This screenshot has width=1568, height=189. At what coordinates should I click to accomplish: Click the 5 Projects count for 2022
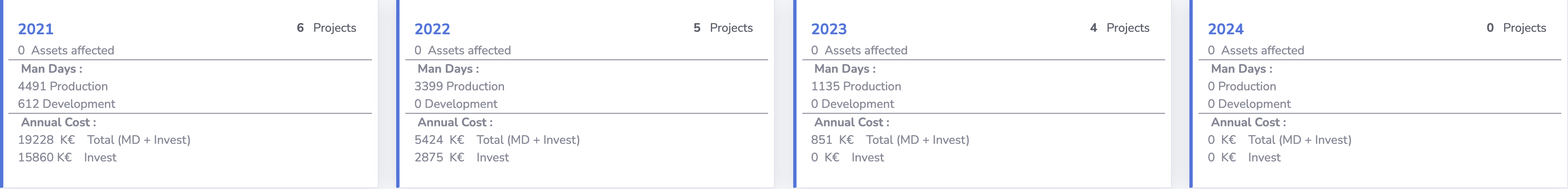[x=723, y=28]
